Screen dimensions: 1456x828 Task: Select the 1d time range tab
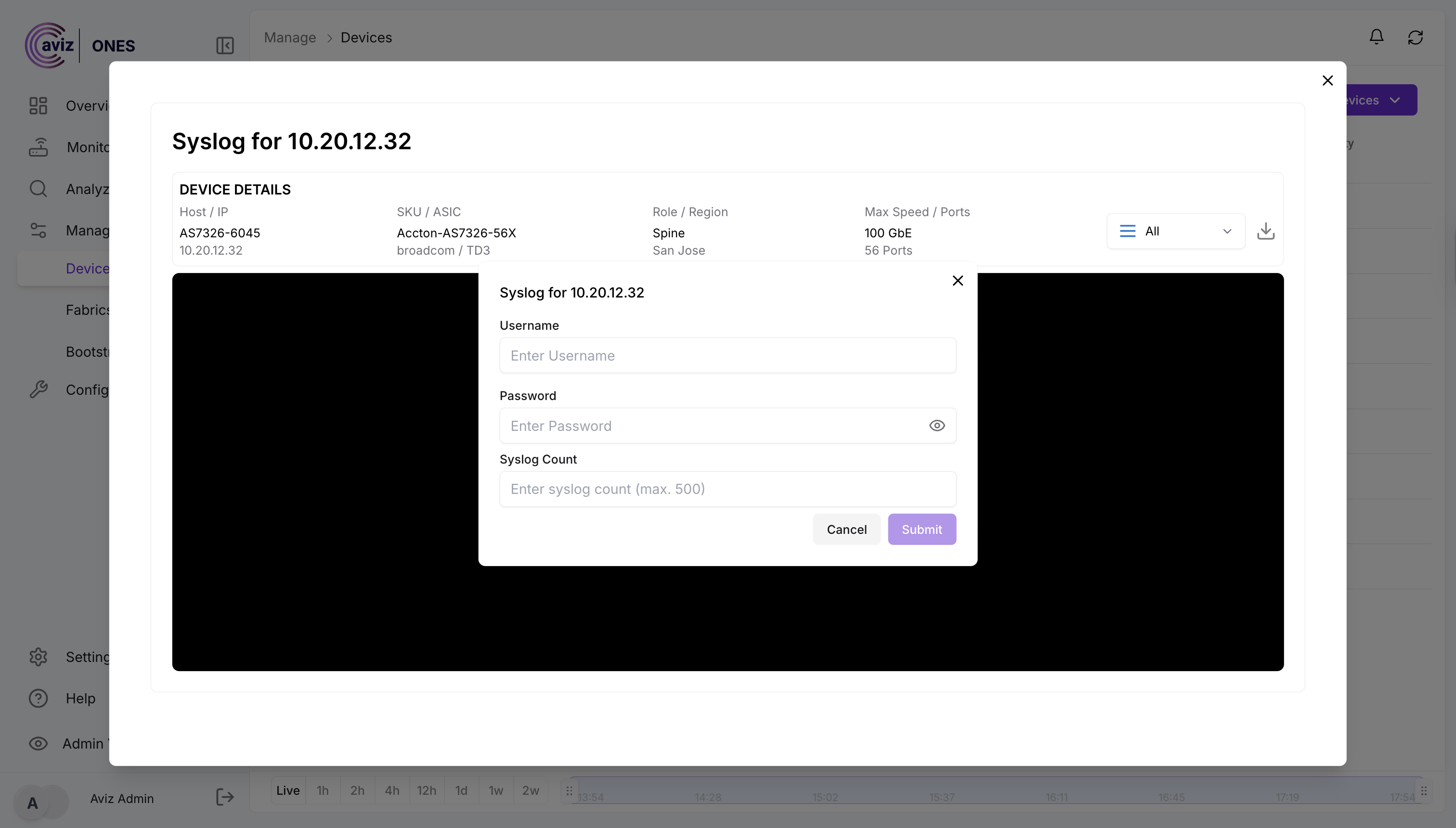(x=461, y=790)
